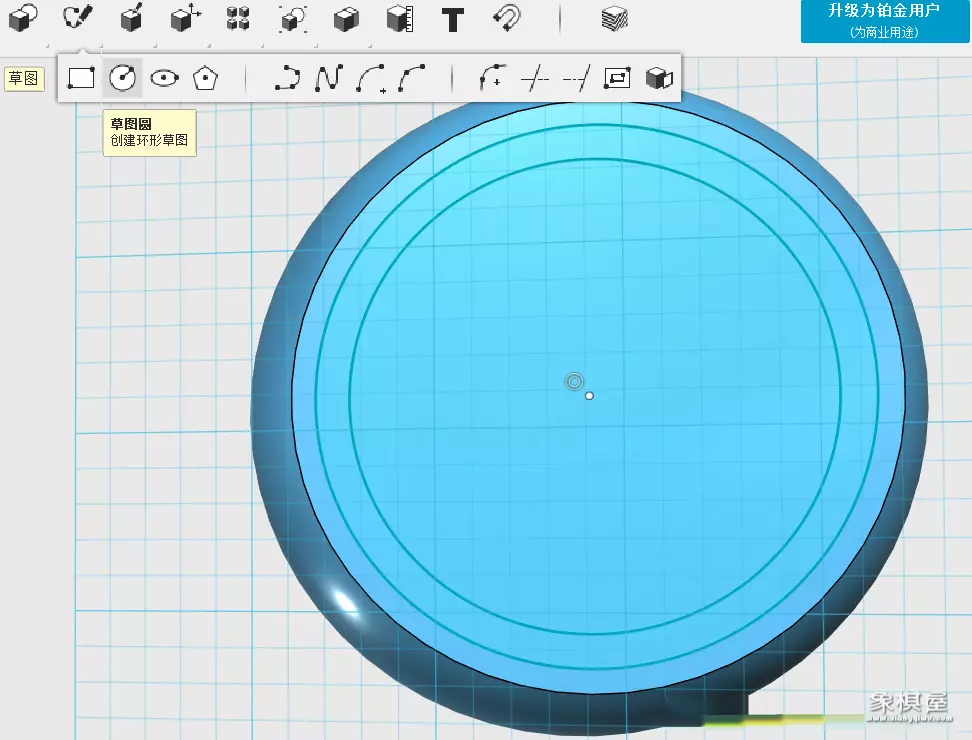Screen dimensions: 972x740
Task: Click the 升级为铂金用户 upgrade button
Action: [x=884, y=21]
